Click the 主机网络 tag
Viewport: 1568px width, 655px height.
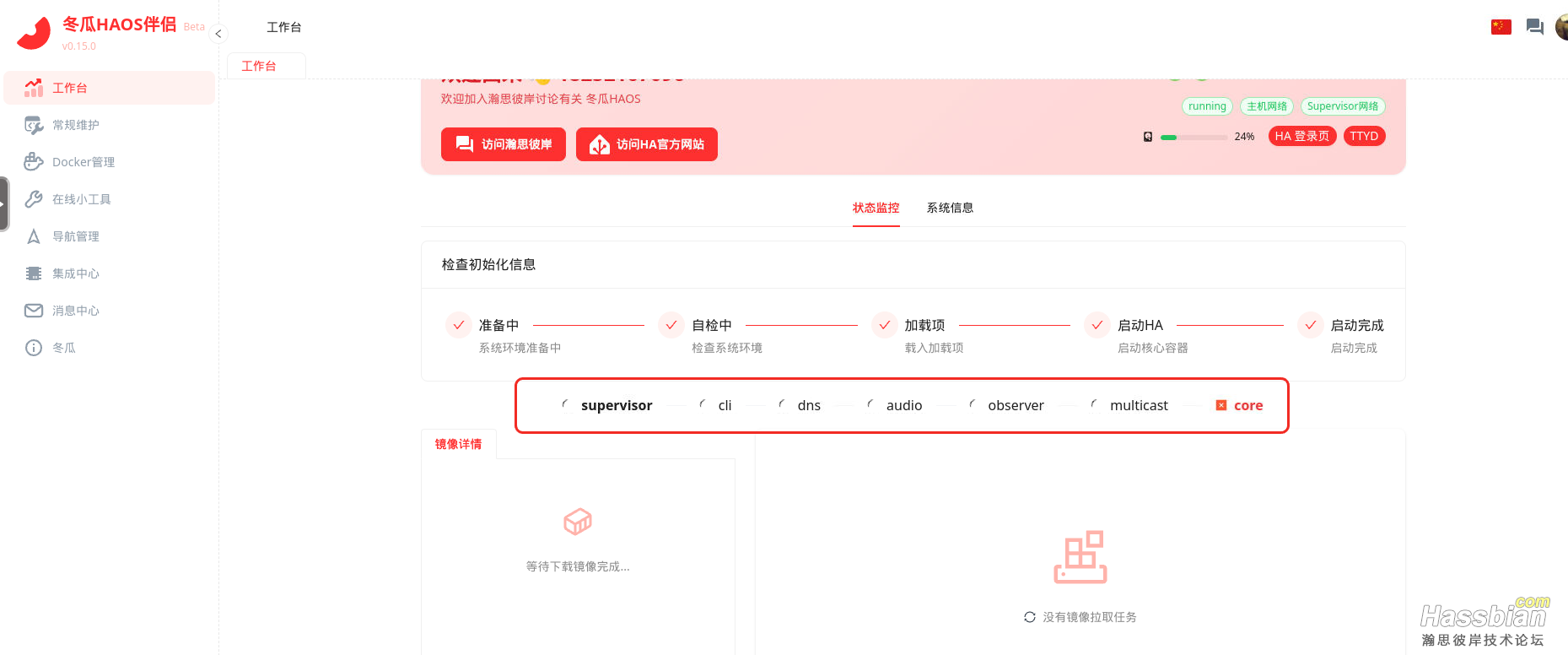click(1267, 106)
